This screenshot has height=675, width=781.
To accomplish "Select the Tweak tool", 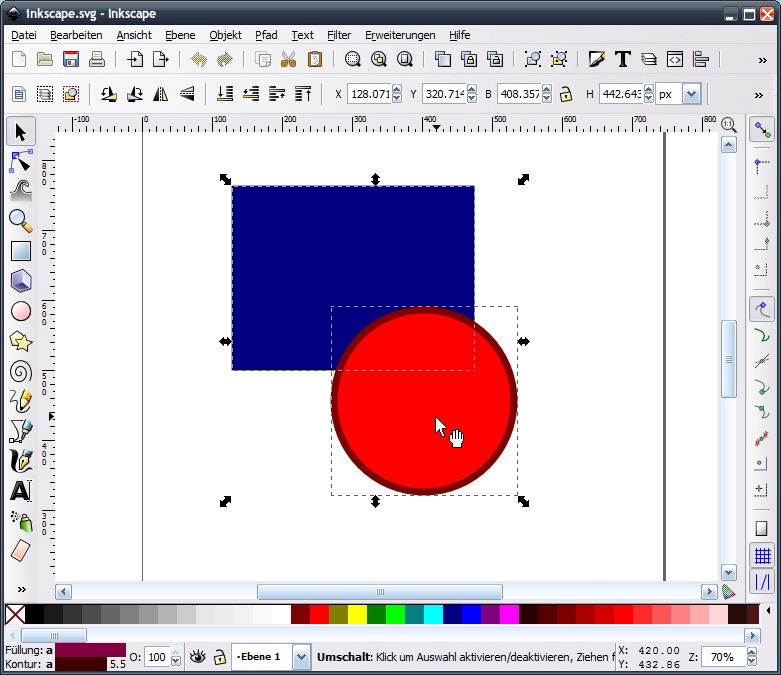I will click(20, 191).
